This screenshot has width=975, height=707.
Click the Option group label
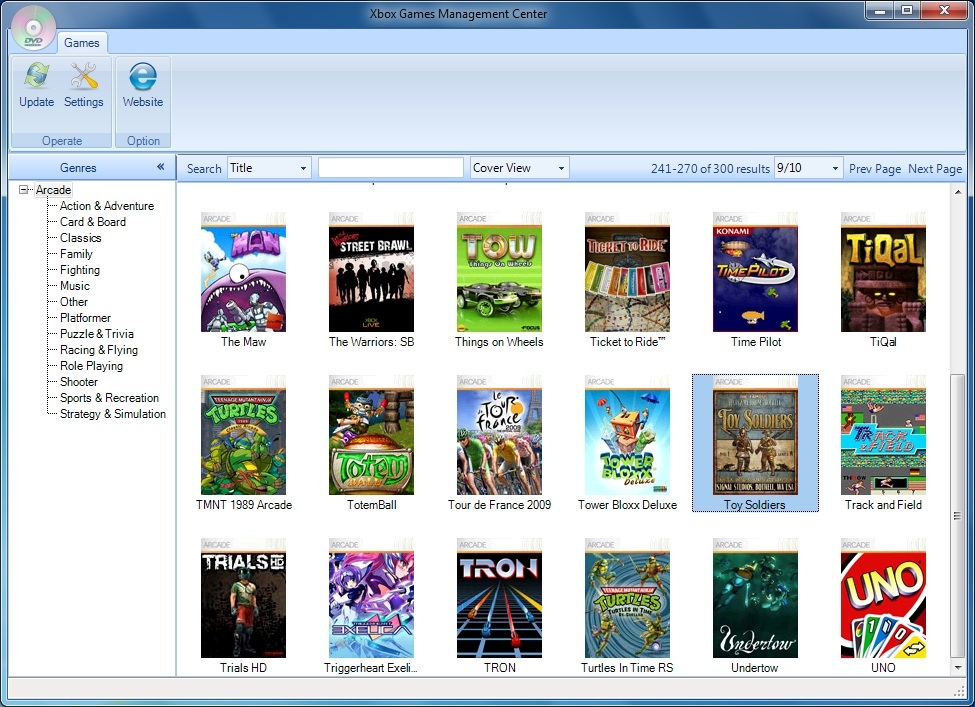point(143,141)
